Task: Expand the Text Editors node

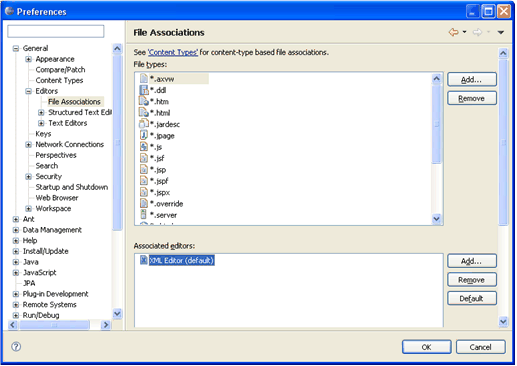Action: click(41, 123)
